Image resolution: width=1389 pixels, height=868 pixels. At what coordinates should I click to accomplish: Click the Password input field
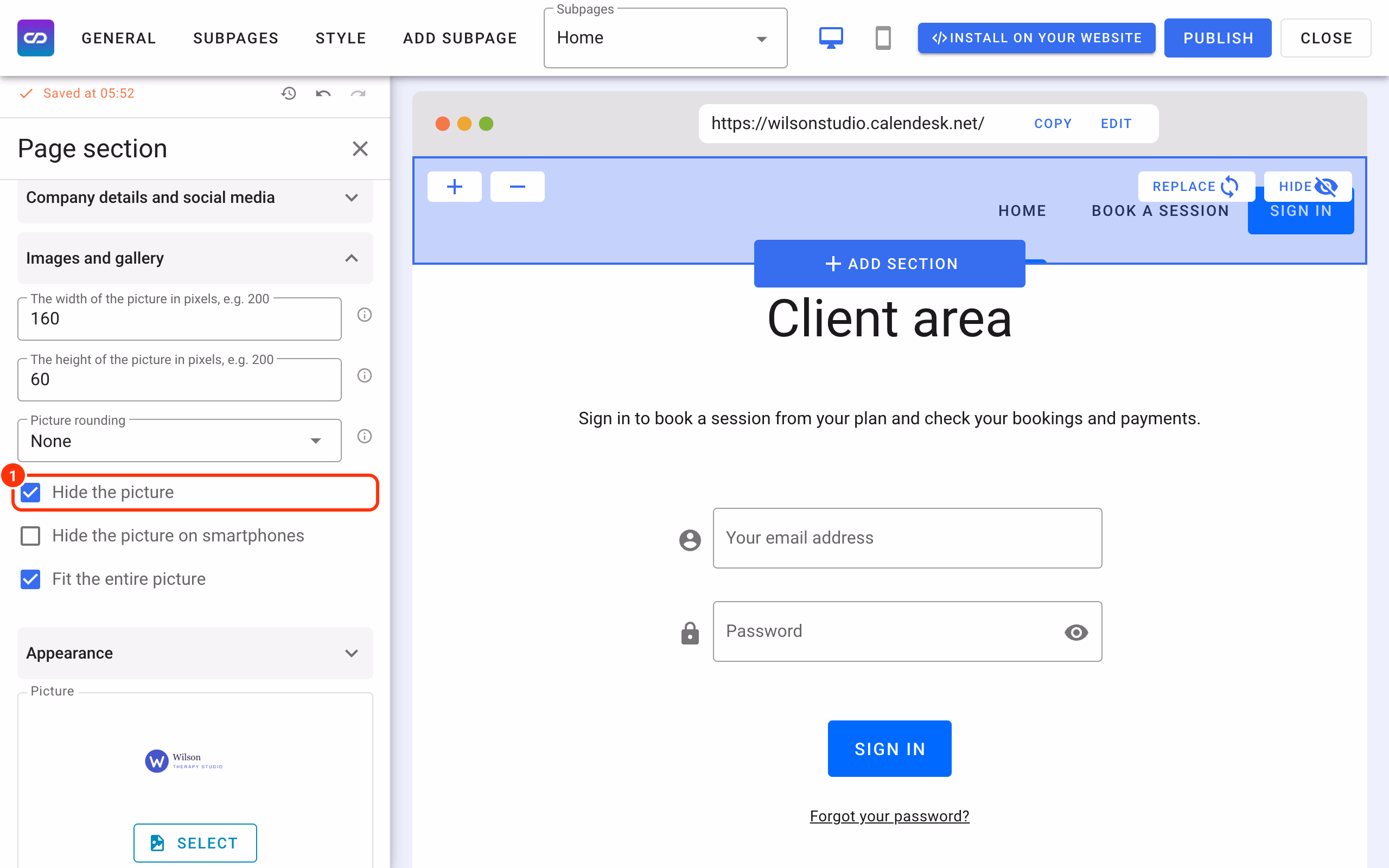tap(907, 631)
